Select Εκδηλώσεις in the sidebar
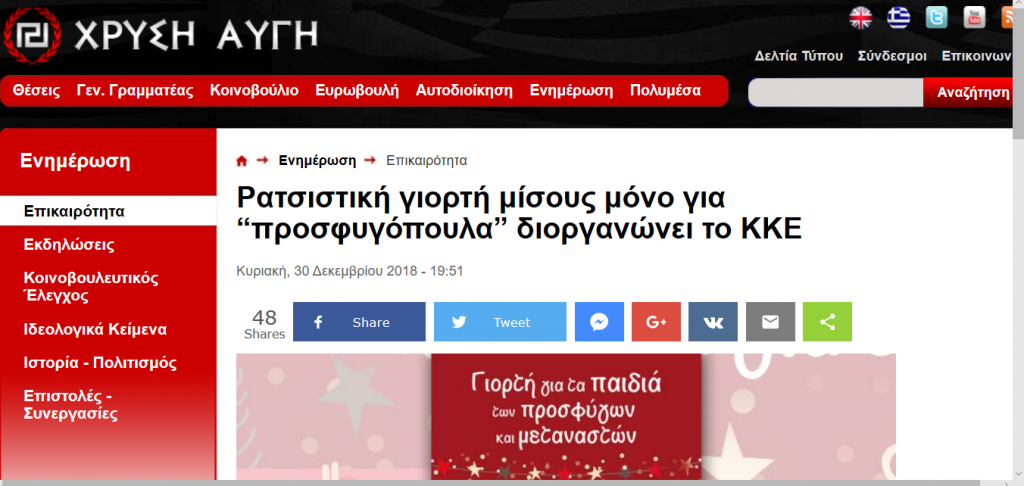Image resolution: width=1024 pixels, height=486 pixels. [69, 245]
